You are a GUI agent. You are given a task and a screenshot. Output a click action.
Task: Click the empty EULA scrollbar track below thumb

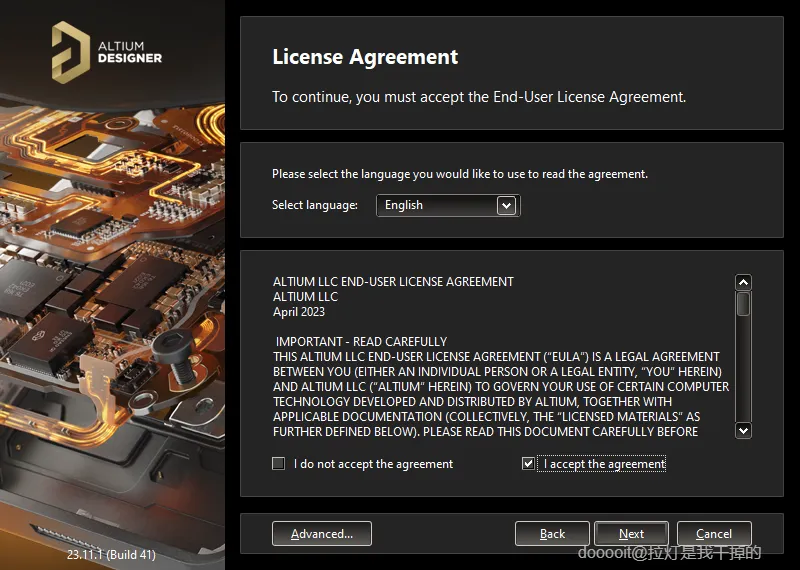coord(743,368)
